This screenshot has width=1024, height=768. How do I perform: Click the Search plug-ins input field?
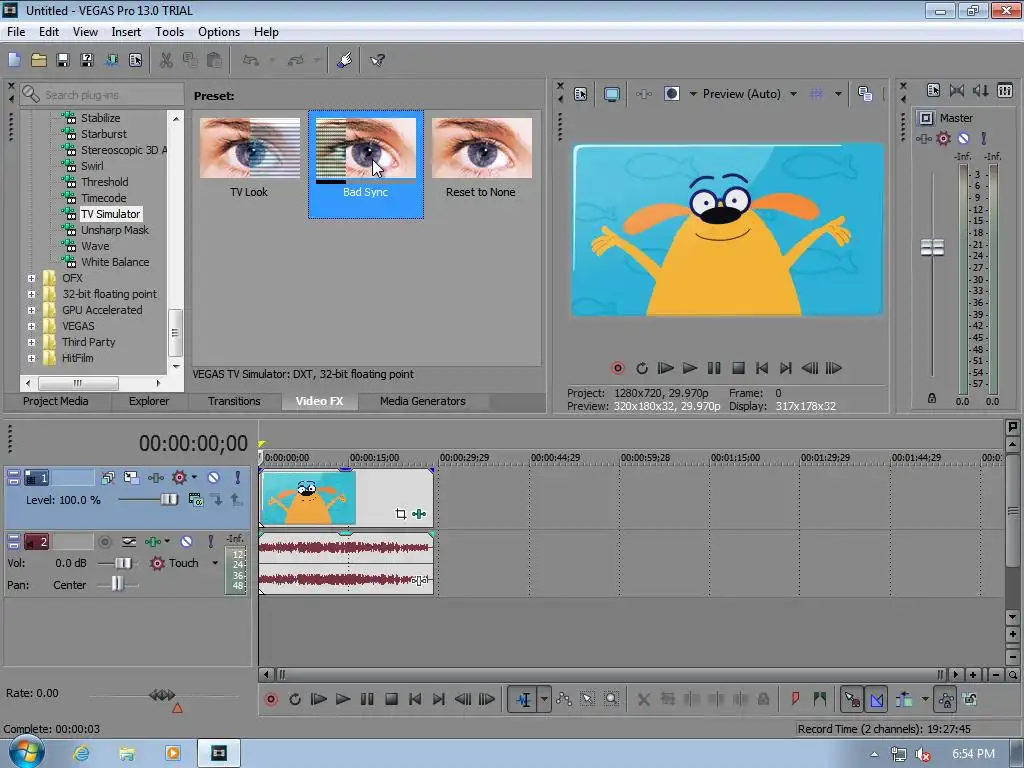102,95
